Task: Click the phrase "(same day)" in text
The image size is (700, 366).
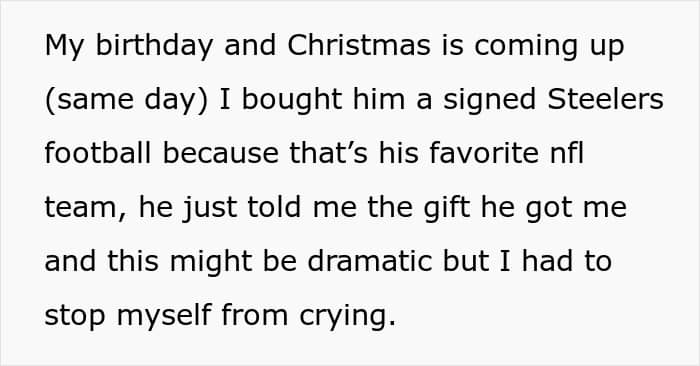Action: click(126, 100)
